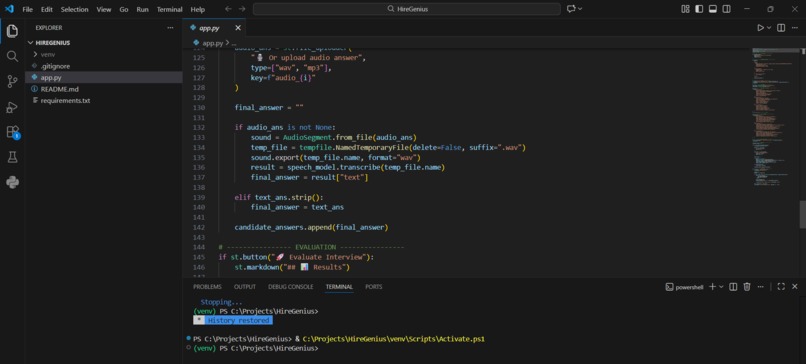Screen dimensions: 806x364
Task: Click the code minimap
Action: (775, 117)
